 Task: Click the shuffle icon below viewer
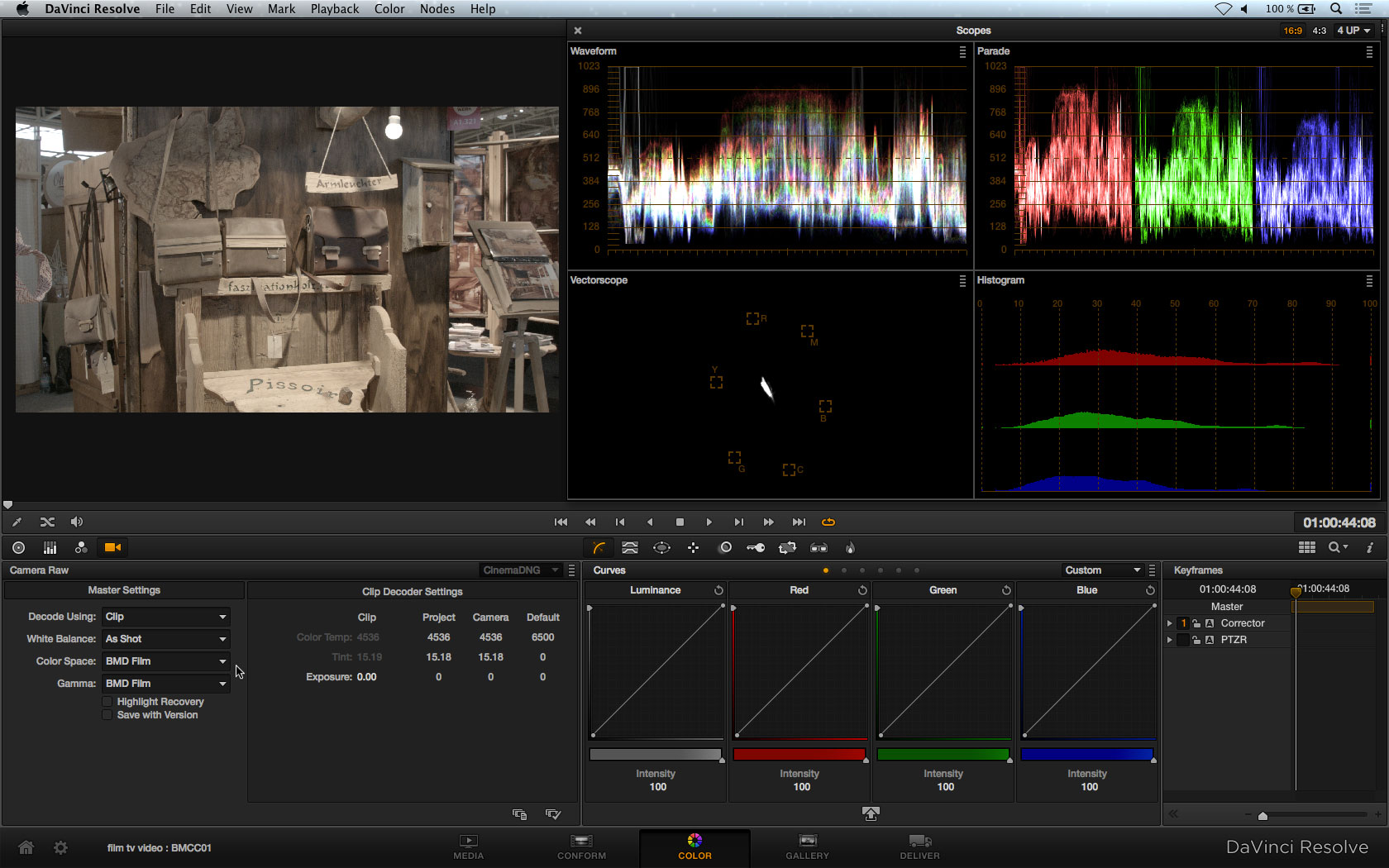pyautogui.click(x=47, y=522)
